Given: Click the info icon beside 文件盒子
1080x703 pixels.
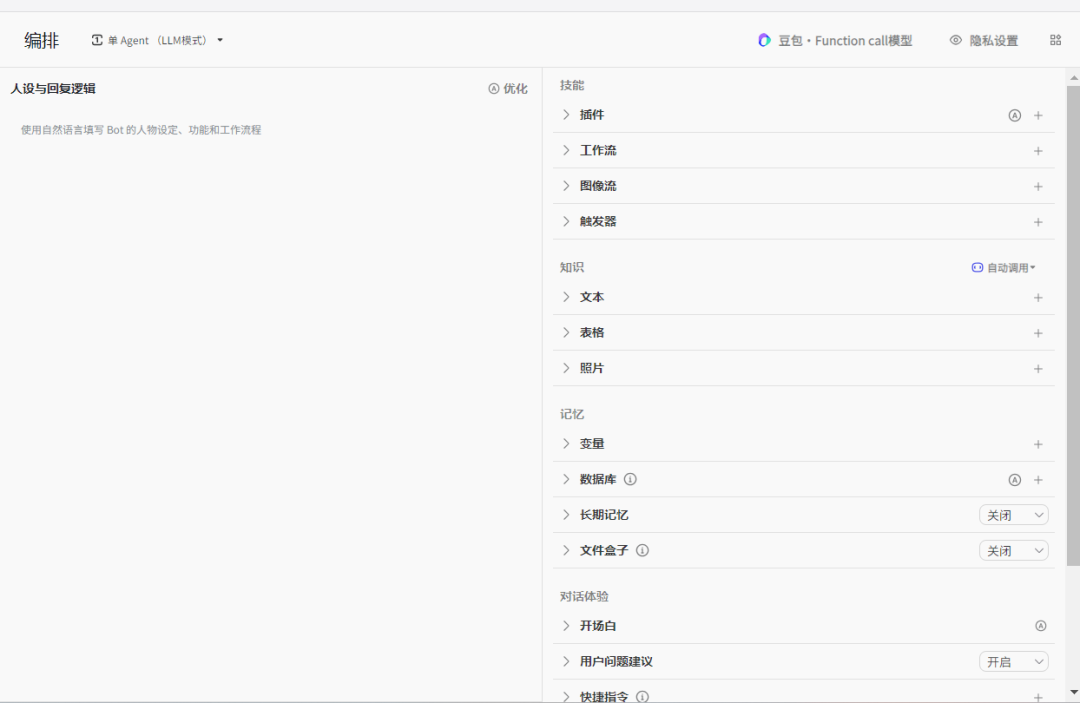Looking at the screenshot, I should pos(642,550).
